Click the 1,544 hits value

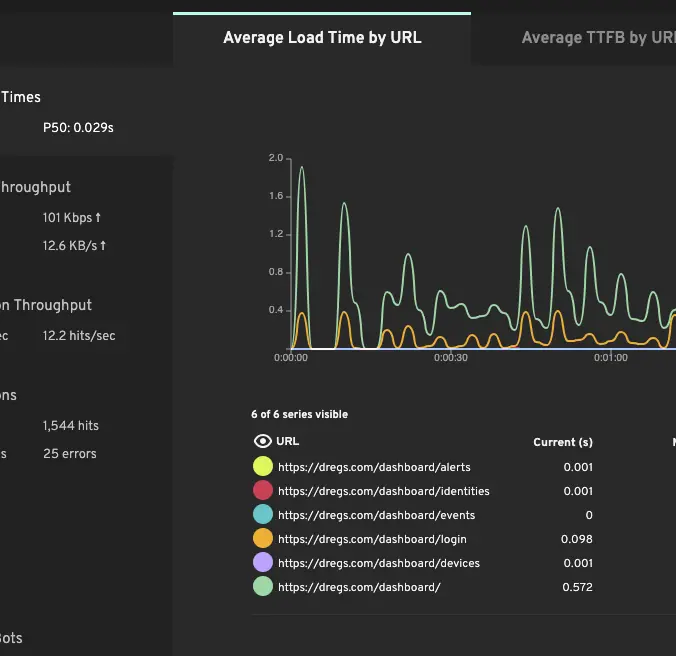click(x=71, y=426)
